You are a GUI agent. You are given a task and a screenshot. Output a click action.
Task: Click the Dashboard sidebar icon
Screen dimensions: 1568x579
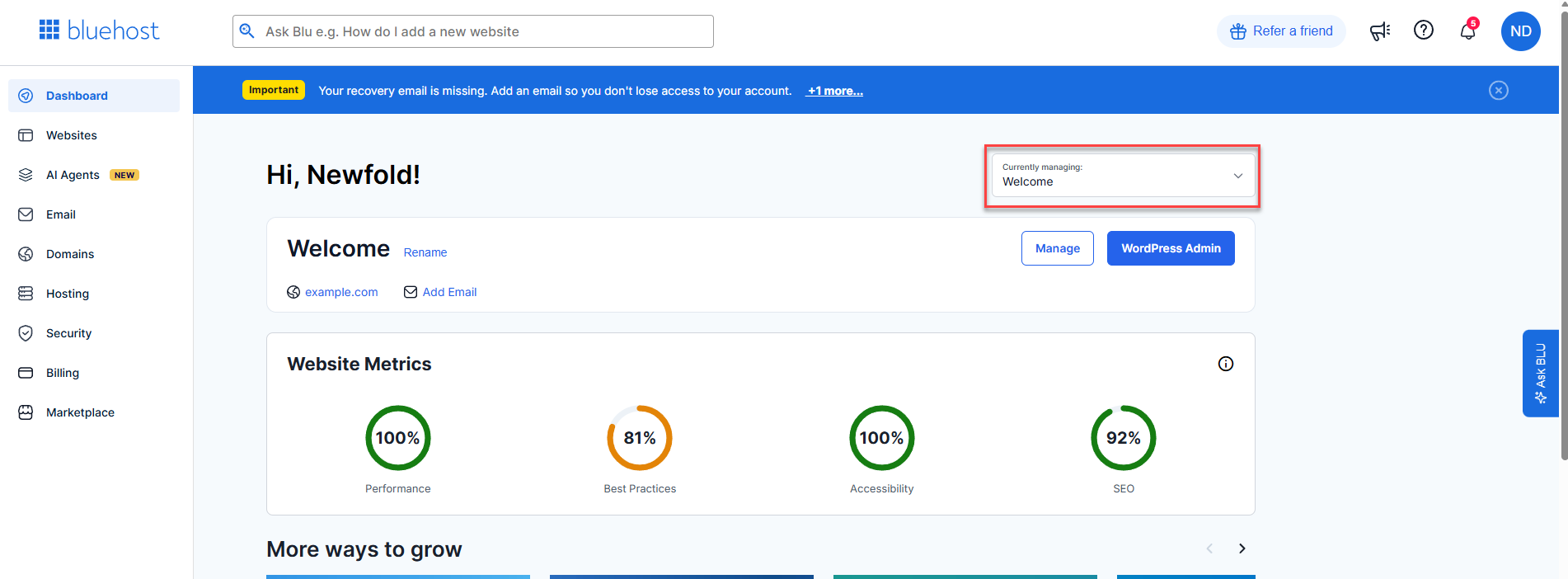[x=26, y=96]
